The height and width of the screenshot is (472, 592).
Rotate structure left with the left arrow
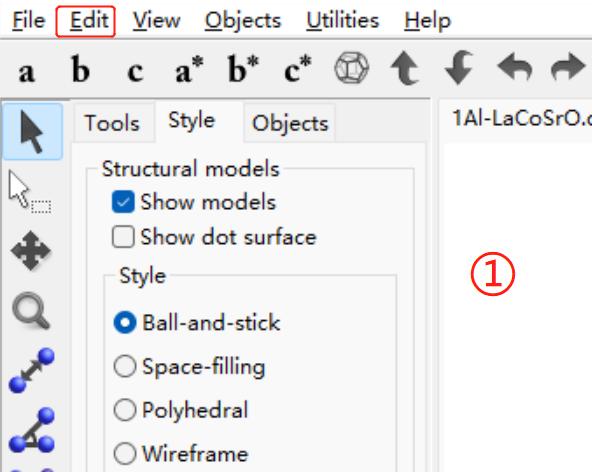pyautogui.click(x=515, y=67)
